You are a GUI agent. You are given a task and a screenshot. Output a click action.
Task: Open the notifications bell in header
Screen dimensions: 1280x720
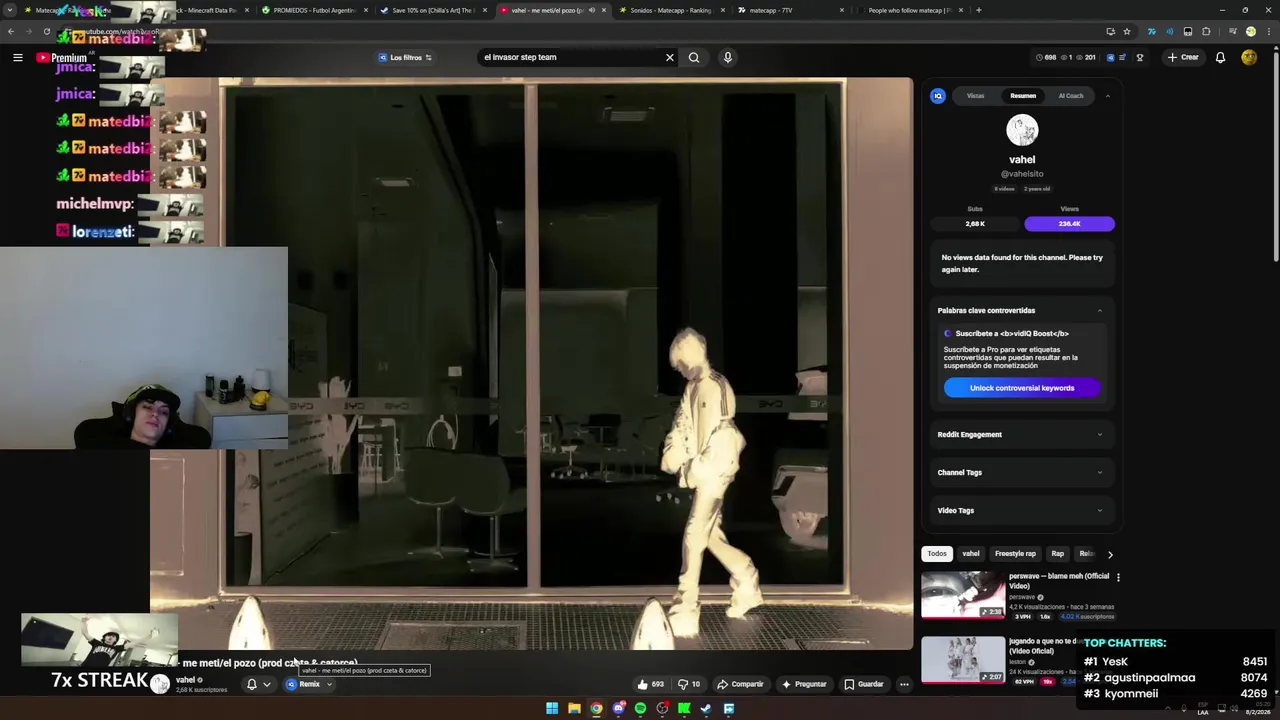click(x=1220, y=57)
